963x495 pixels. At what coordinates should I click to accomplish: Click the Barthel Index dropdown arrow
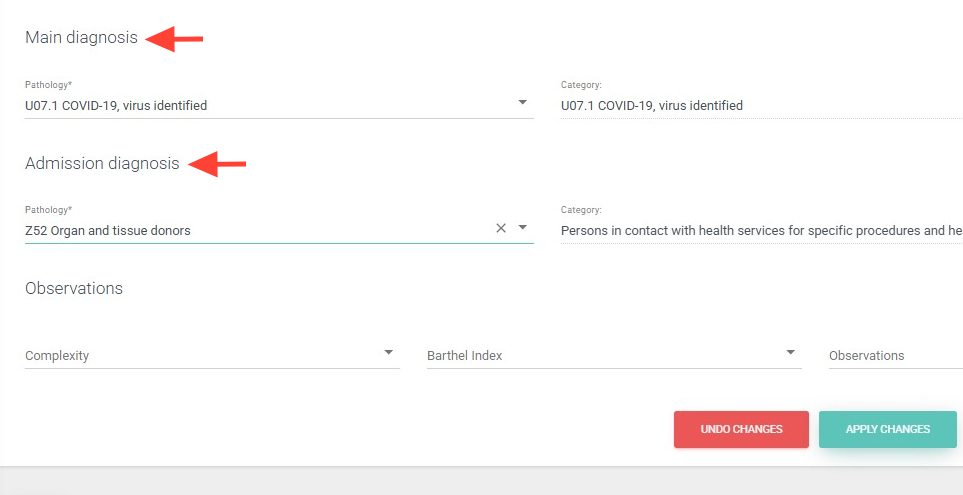(790, 353)
